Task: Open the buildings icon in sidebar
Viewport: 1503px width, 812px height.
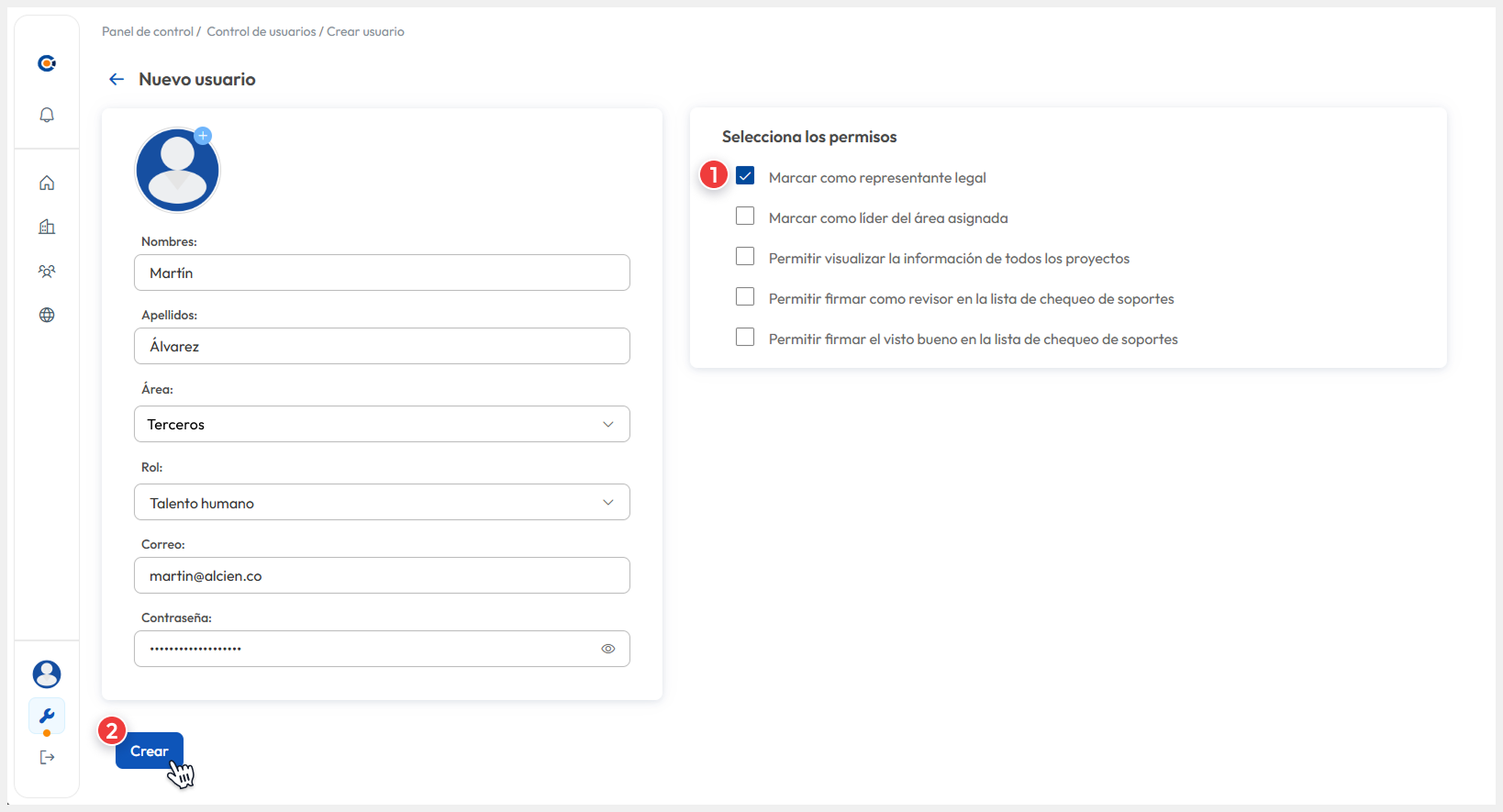Action: (x=47, y=227)
